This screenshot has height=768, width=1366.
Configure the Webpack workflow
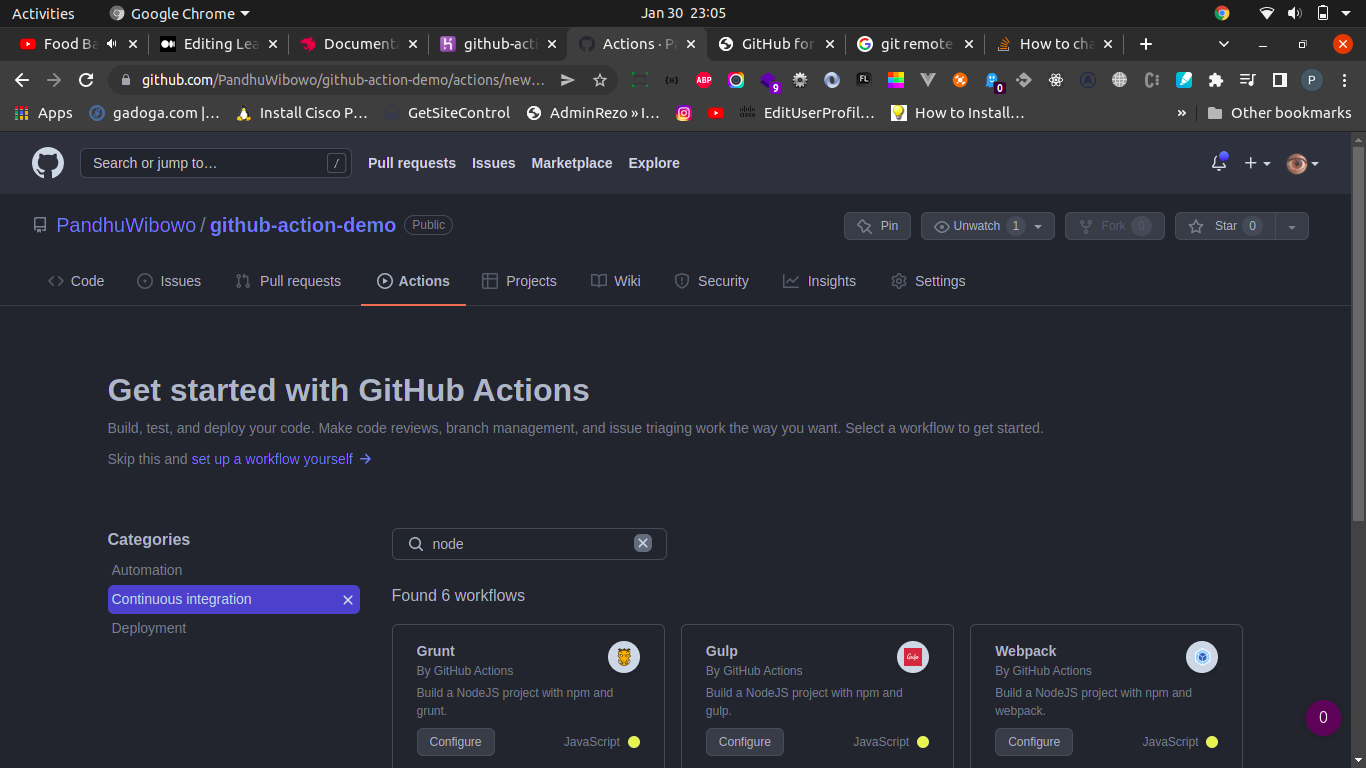(x=1034, y=742)
